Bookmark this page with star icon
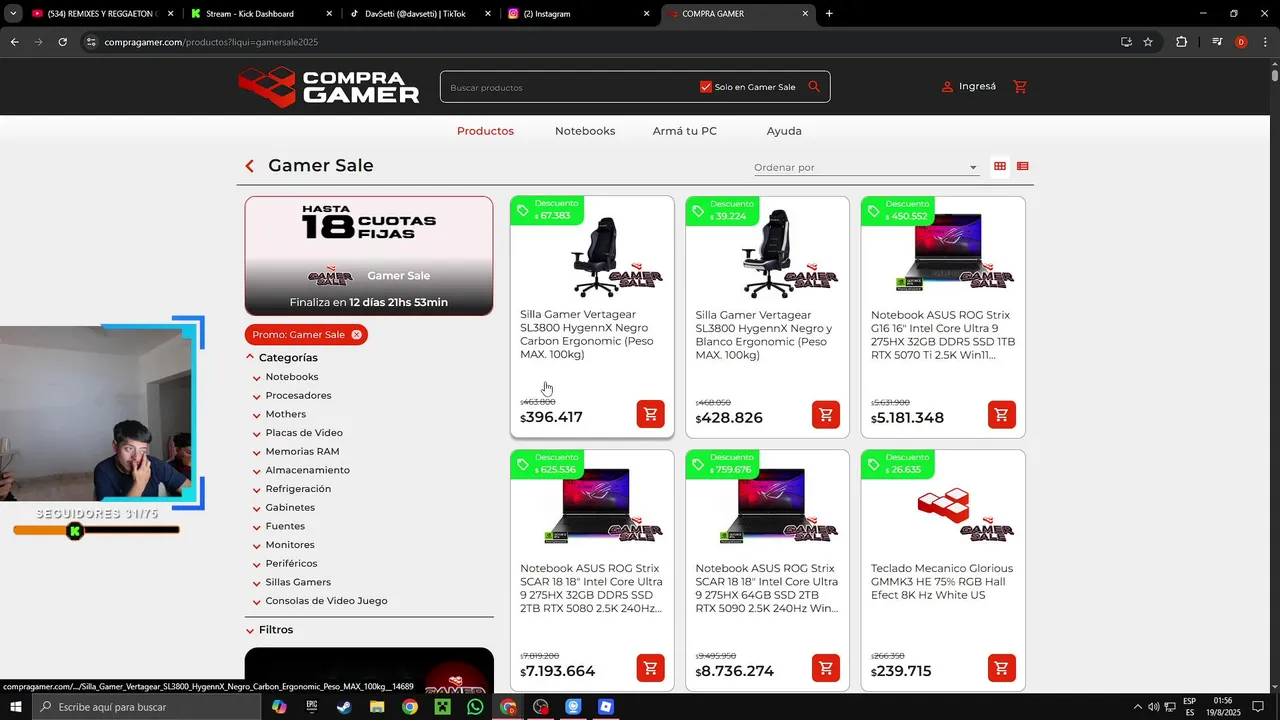This screenshot has width=1280, height=720. 1148,42
